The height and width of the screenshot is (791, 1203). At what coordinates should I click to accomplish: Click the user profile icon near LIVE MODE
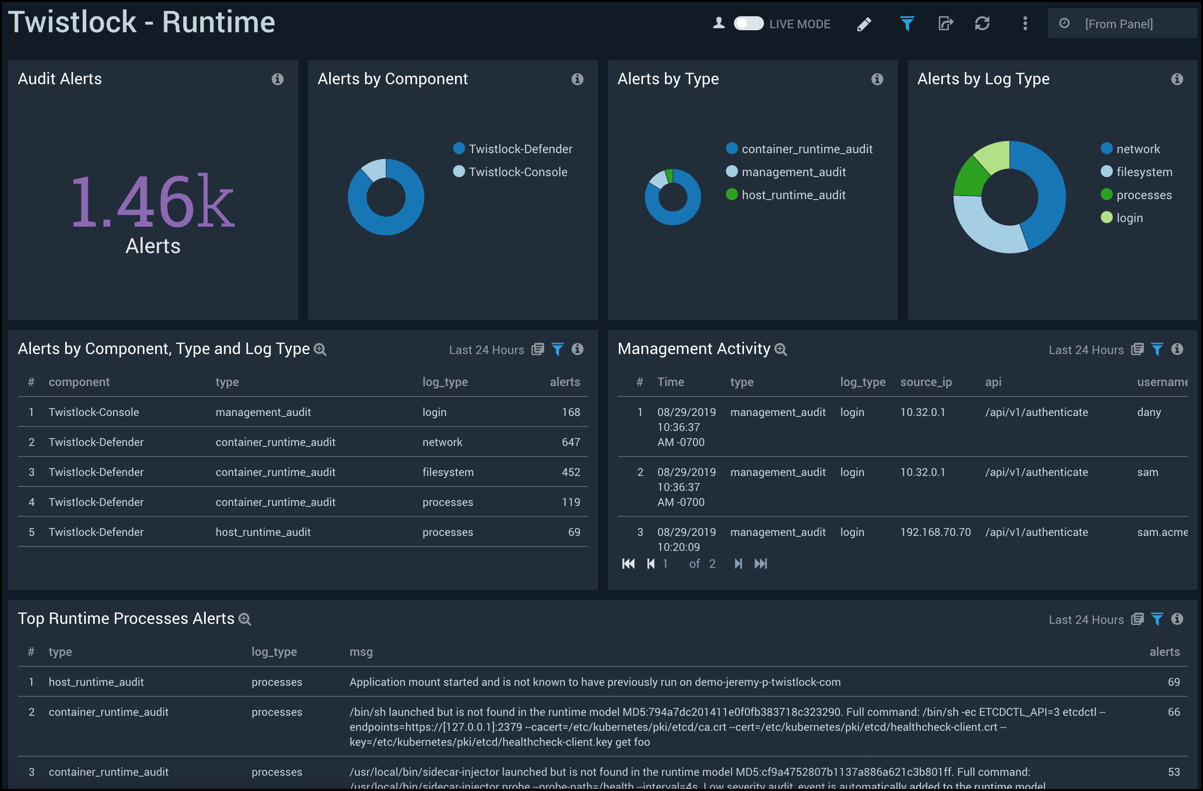(x=718, y=23)
